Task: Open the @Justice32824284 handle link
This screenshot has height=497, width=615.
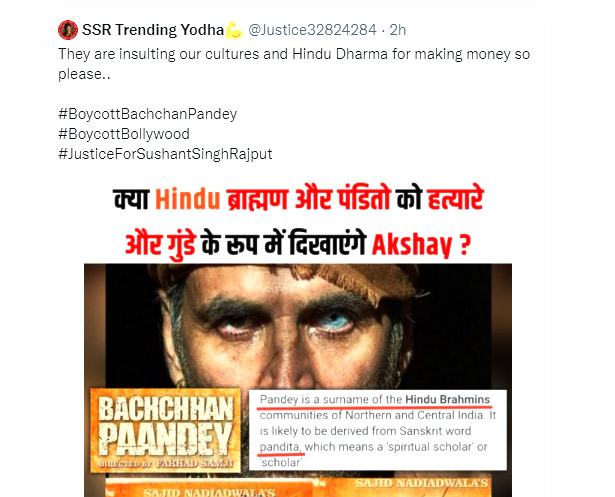Action: pyautogui.click(x=312, y=30)
